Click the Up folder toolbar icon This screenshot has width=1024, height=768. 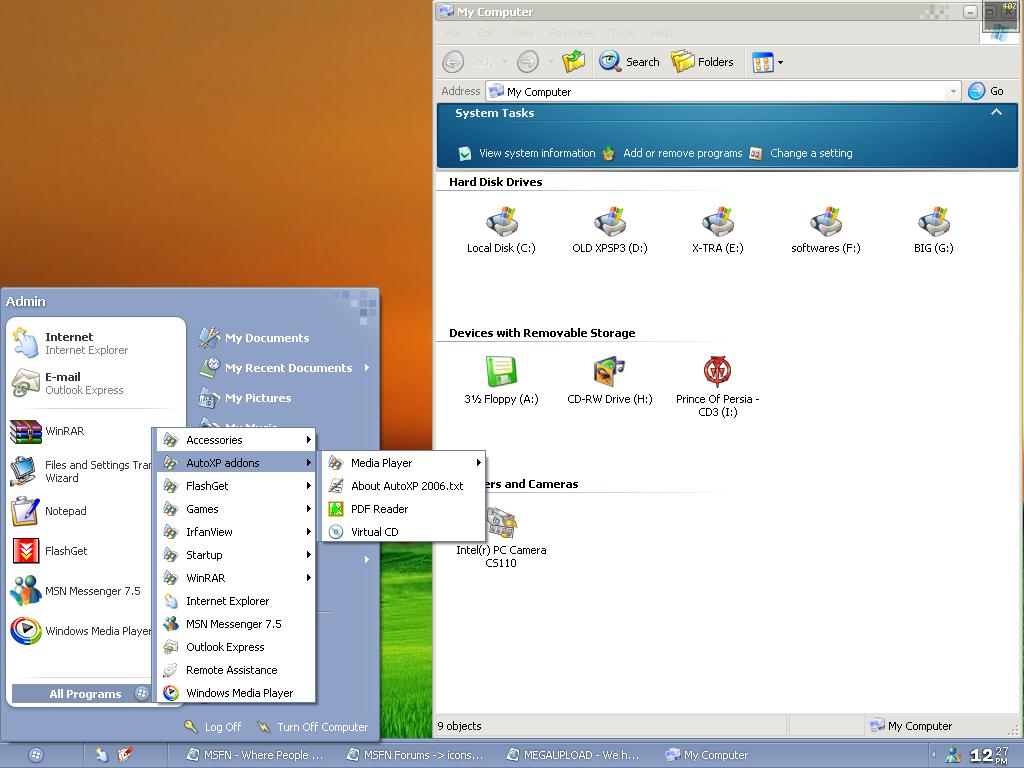(573, 61)
